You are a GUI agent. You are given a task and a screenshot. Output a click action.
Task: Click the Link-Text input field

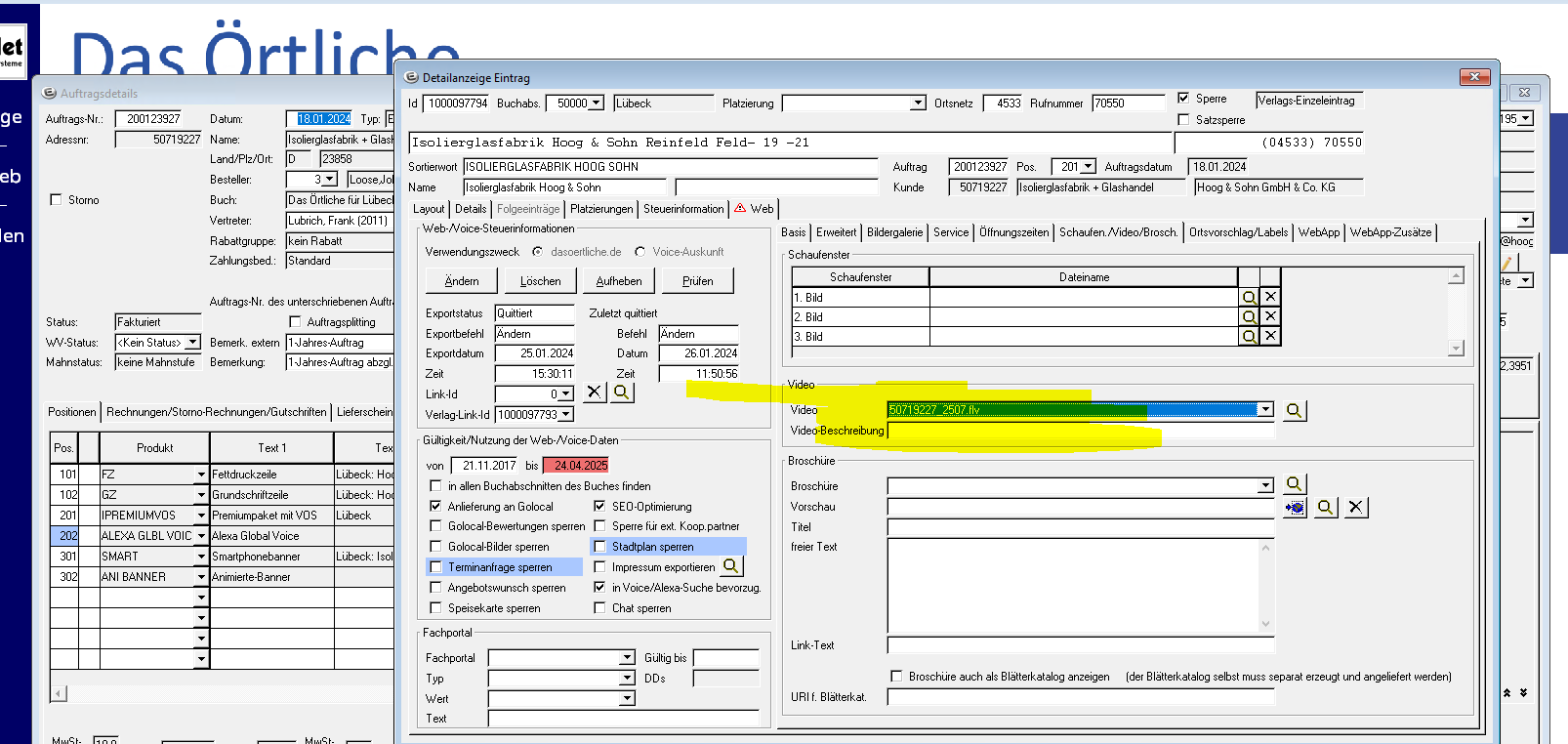pyautogui.click(x=1081, y=645)
